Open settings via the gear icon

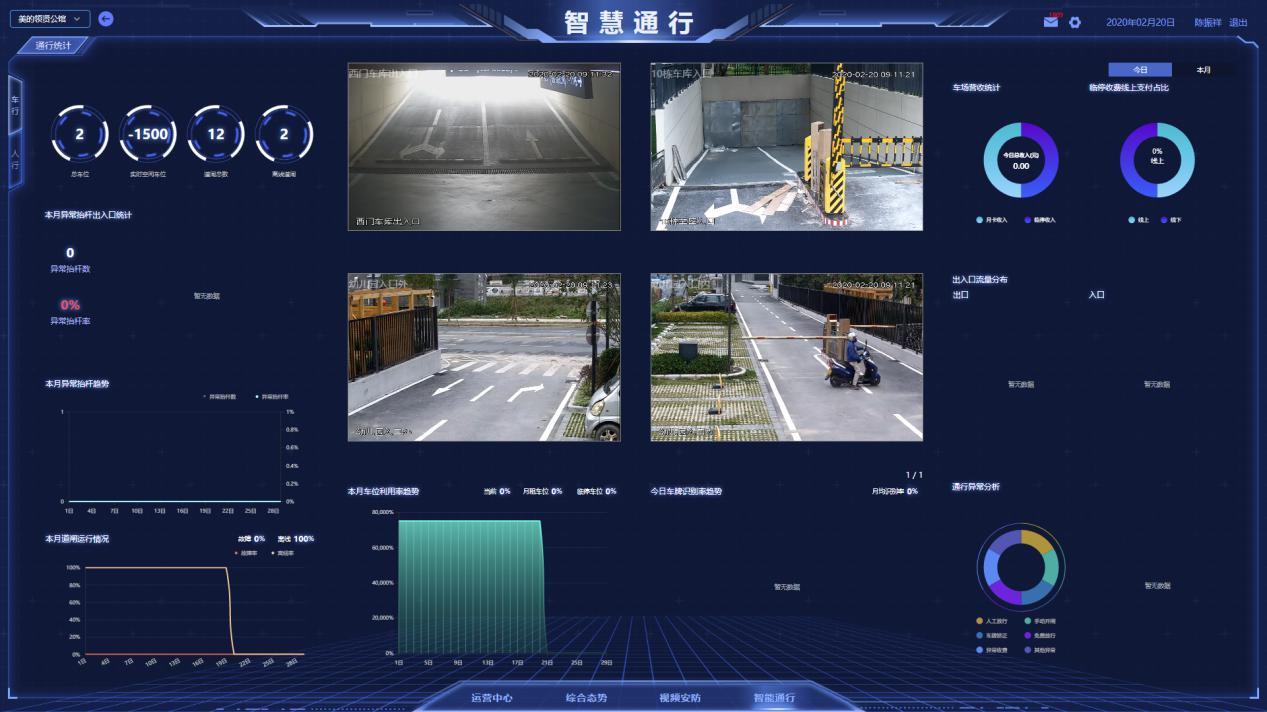[1075, 22]
